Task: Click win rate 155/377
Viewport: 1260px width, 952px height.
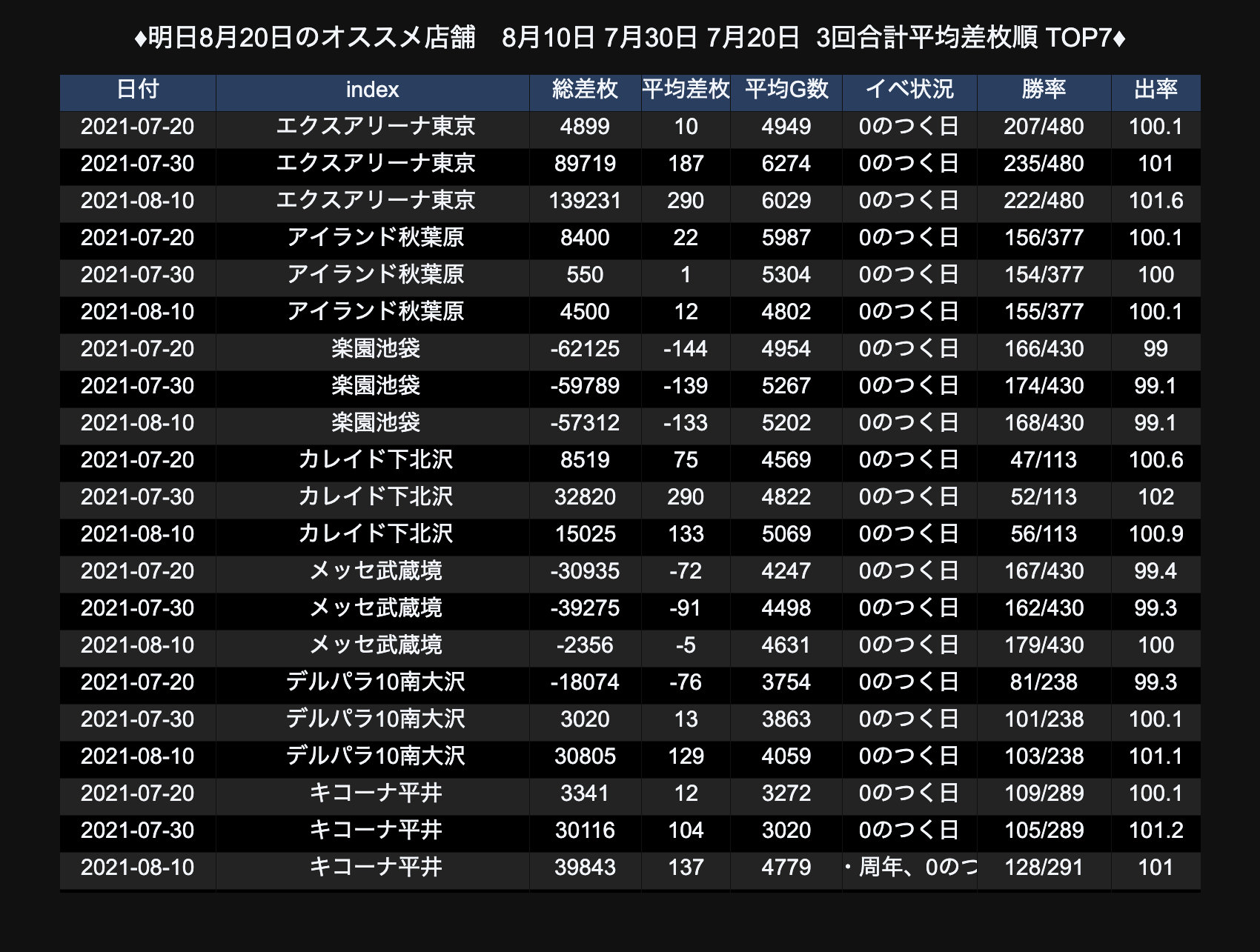Action: tap(1044, 312)
